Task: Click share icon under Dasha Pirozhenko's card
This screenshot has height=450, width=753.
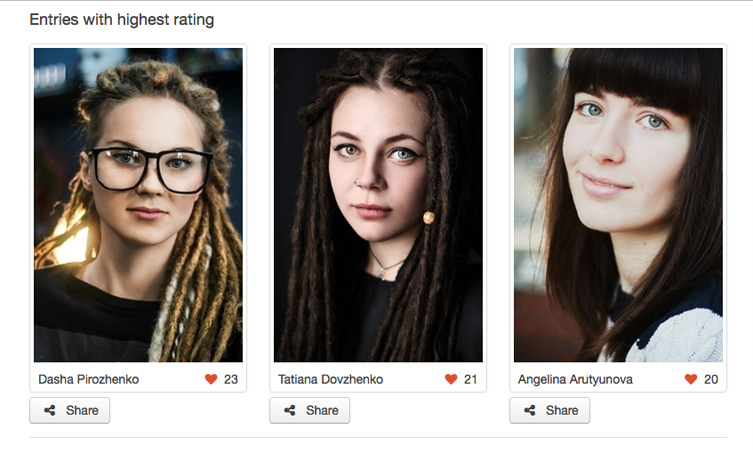Action: [49, 410]
